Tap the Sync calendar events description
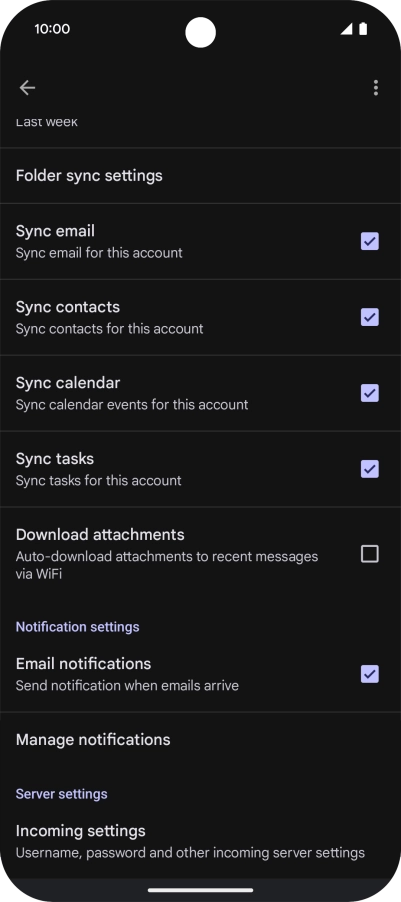This screenshot has height=902, width=401. pos(132,404)
